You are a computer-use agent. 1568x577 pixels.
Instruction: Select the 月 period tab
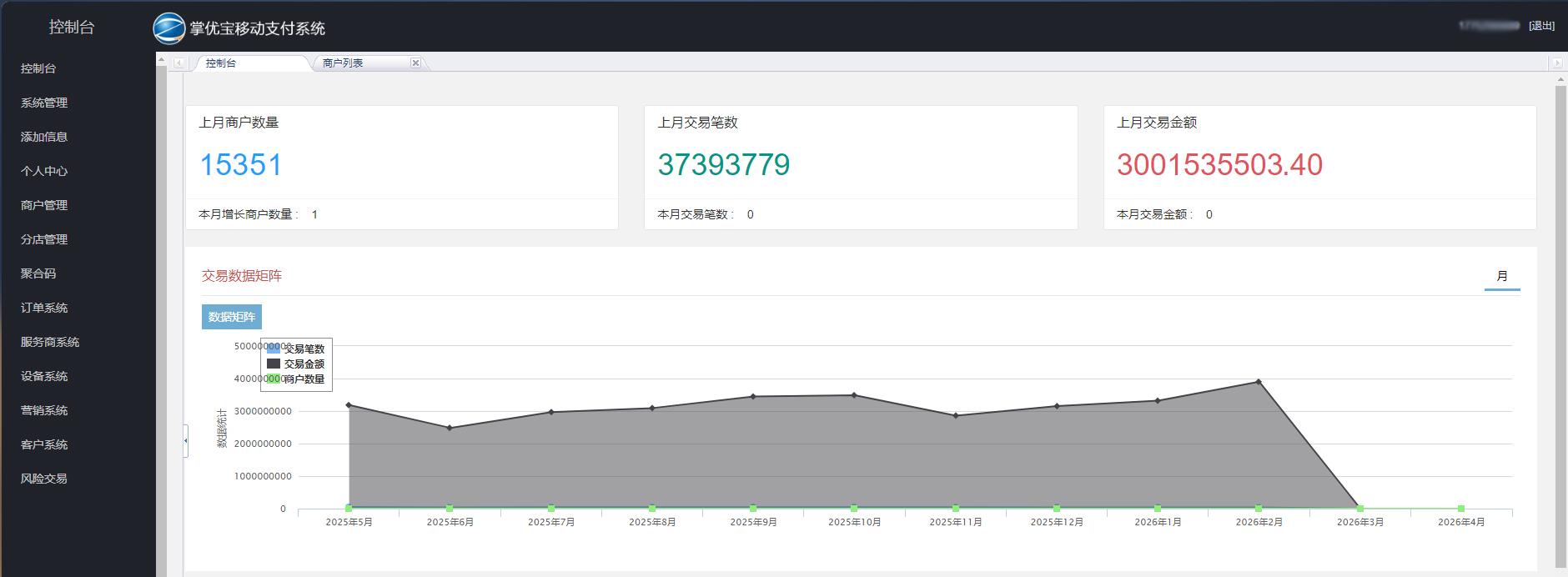pos(1502,276)
